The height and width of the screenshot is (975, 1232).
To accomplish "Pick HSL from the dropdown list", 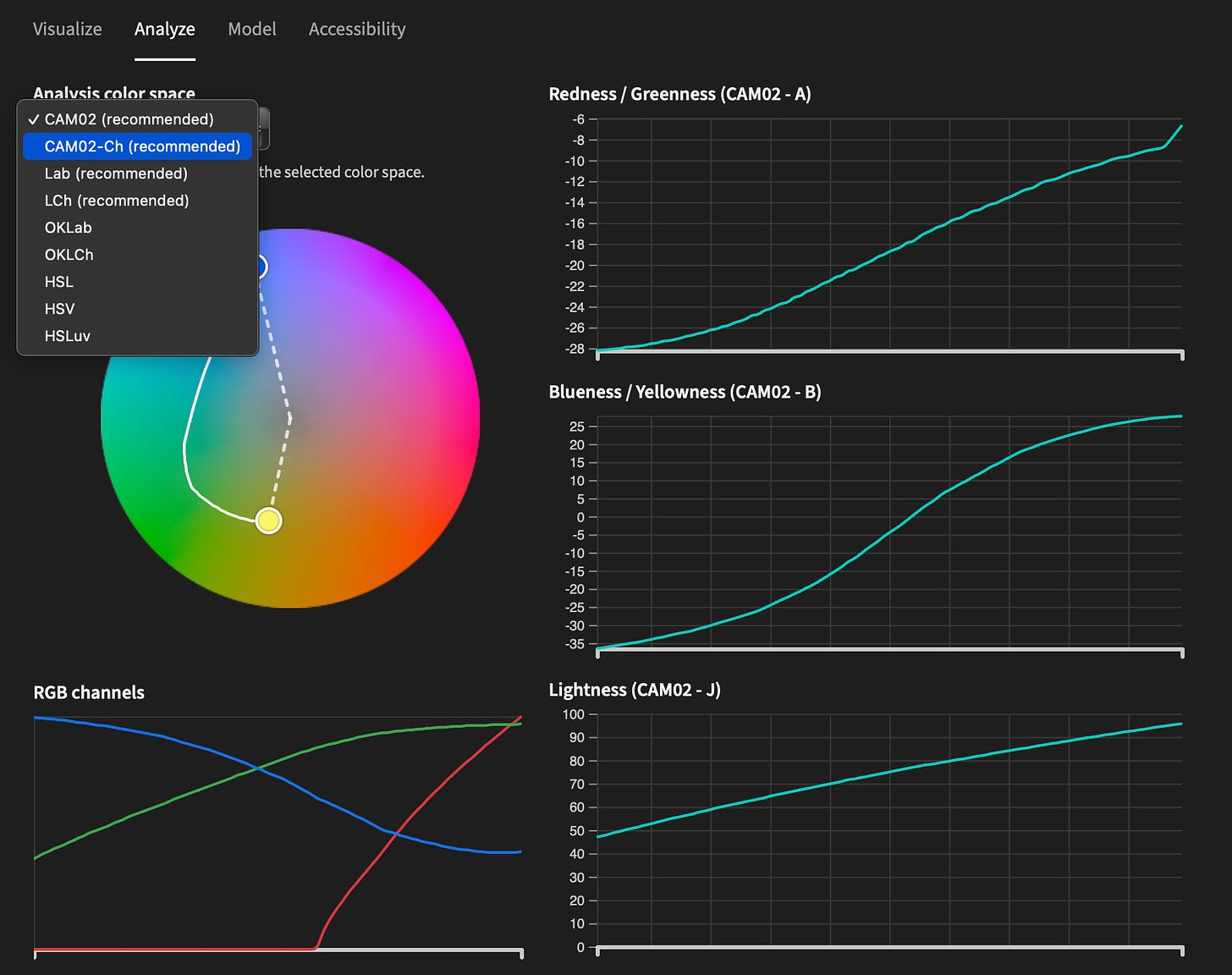I will [x=58, y=281].
